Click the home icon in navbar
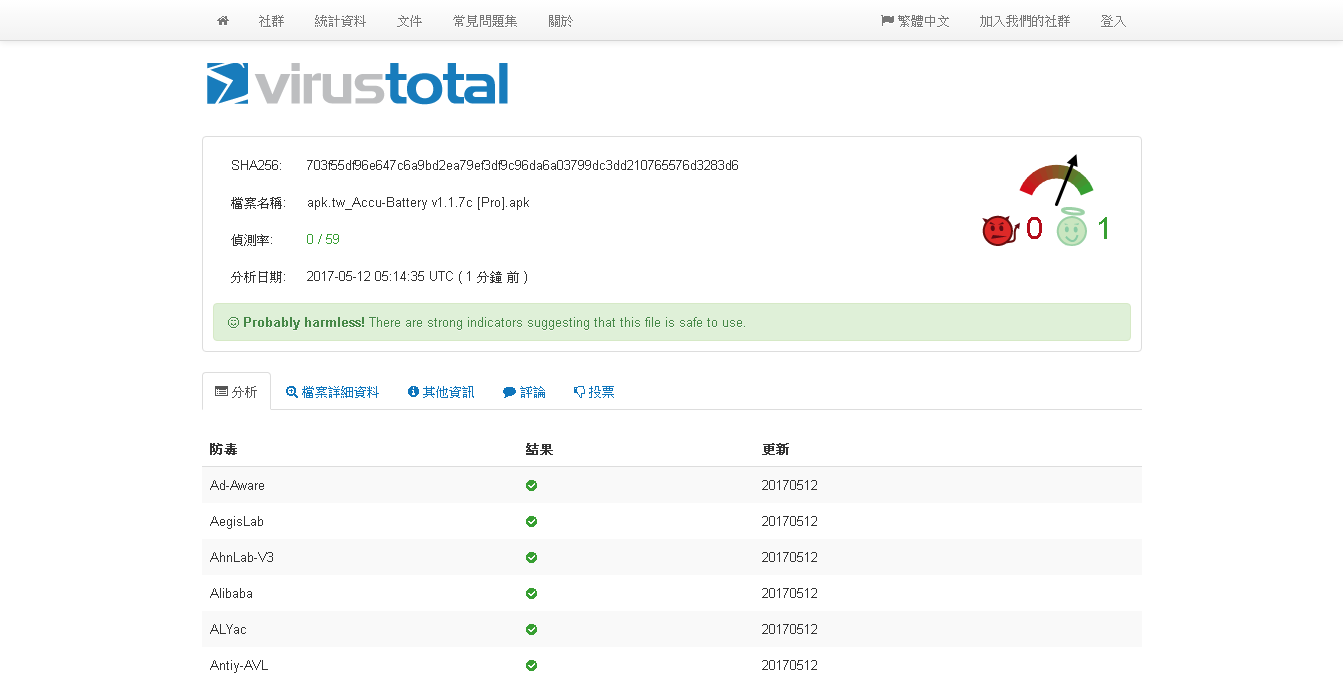Screen dimensions: 1343x676 click(223, 20)
